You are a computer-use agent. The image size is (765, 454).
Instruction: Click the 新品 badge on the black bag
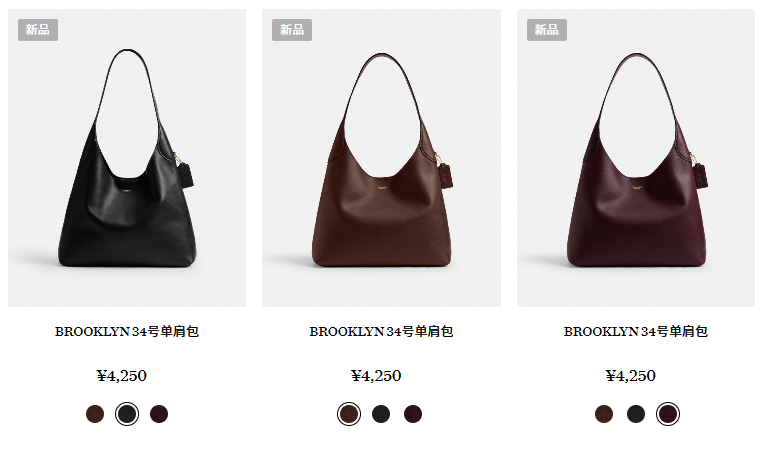pos(38,30)
